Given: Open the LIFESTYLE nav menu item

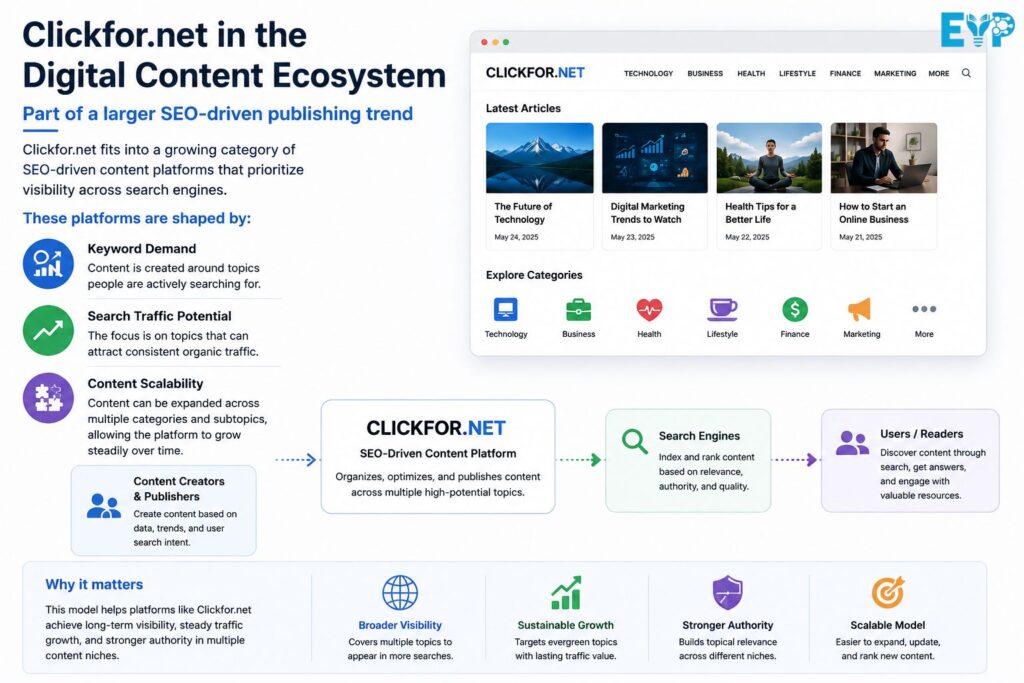Looking at the screenshot, I should pos(797,74).
